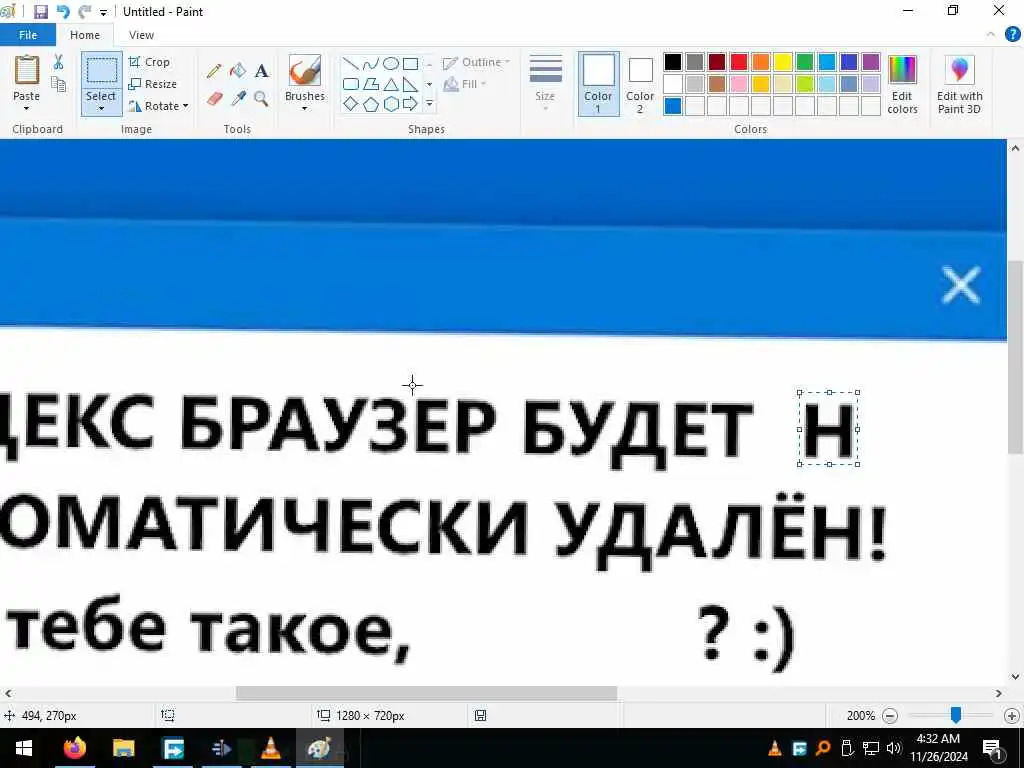Pick the red color swatch

[739, 62]
